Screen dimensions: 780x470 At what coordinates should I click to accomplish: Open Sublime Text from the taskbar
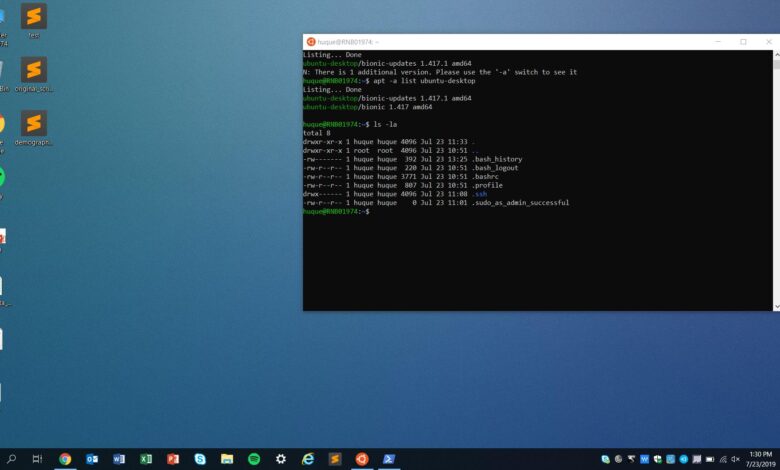tap(335, 459)
